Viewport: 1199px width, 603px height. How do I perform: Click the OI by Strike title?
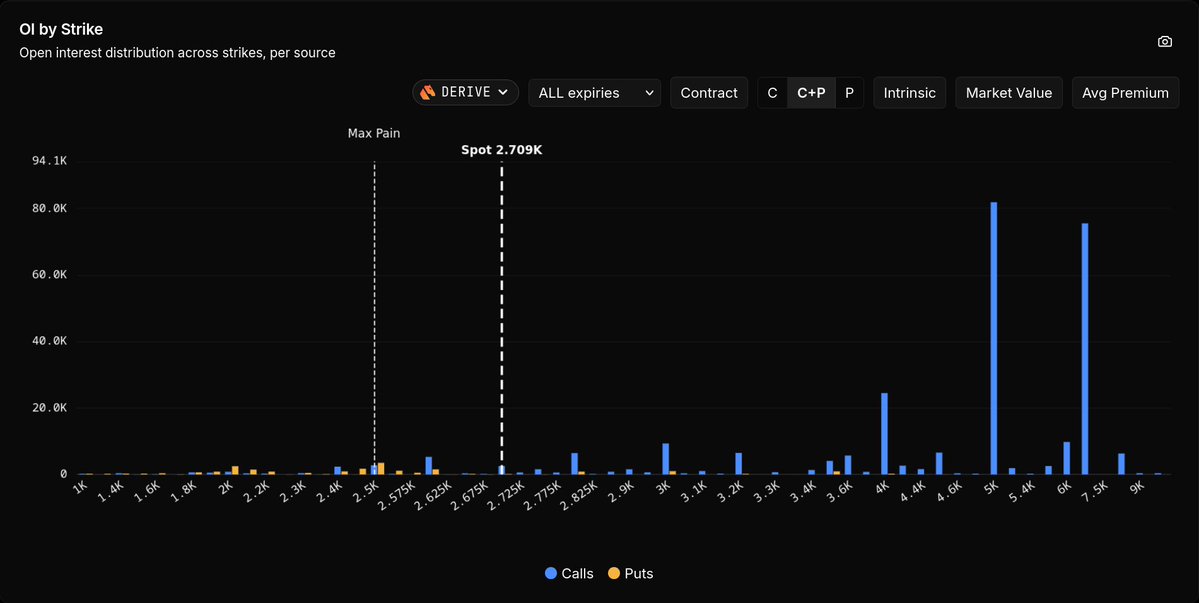61,30
